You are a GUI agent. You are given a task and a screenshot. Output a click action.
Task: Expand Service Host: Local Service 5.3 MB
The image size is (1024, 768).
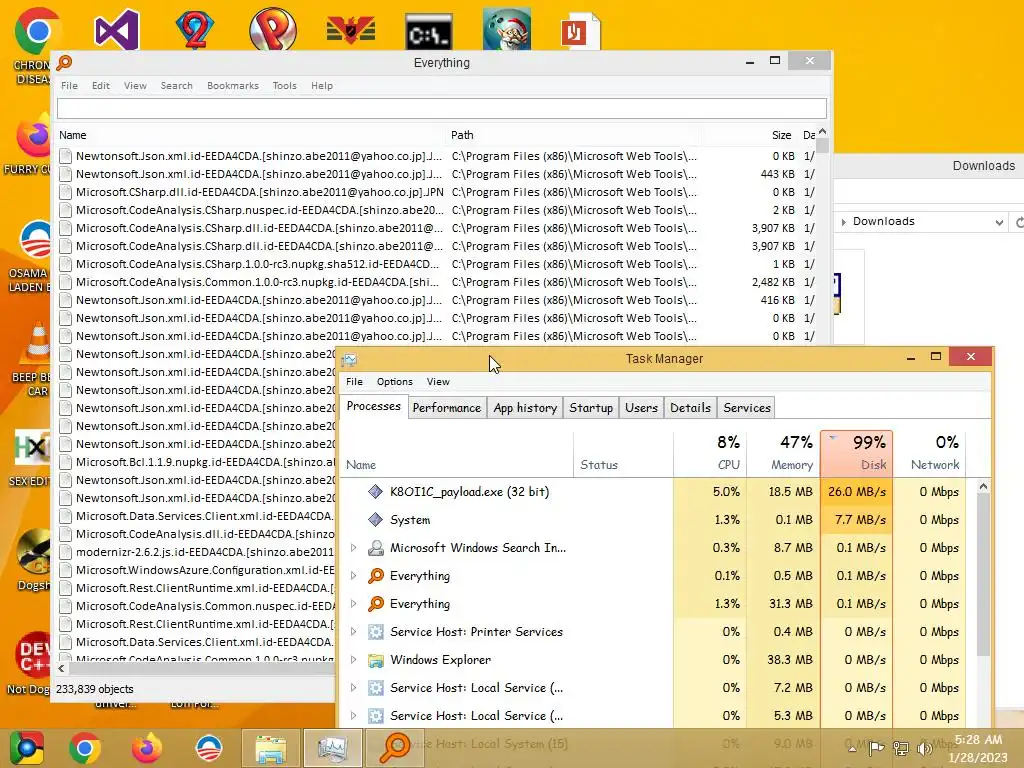[x=353, y=716]
